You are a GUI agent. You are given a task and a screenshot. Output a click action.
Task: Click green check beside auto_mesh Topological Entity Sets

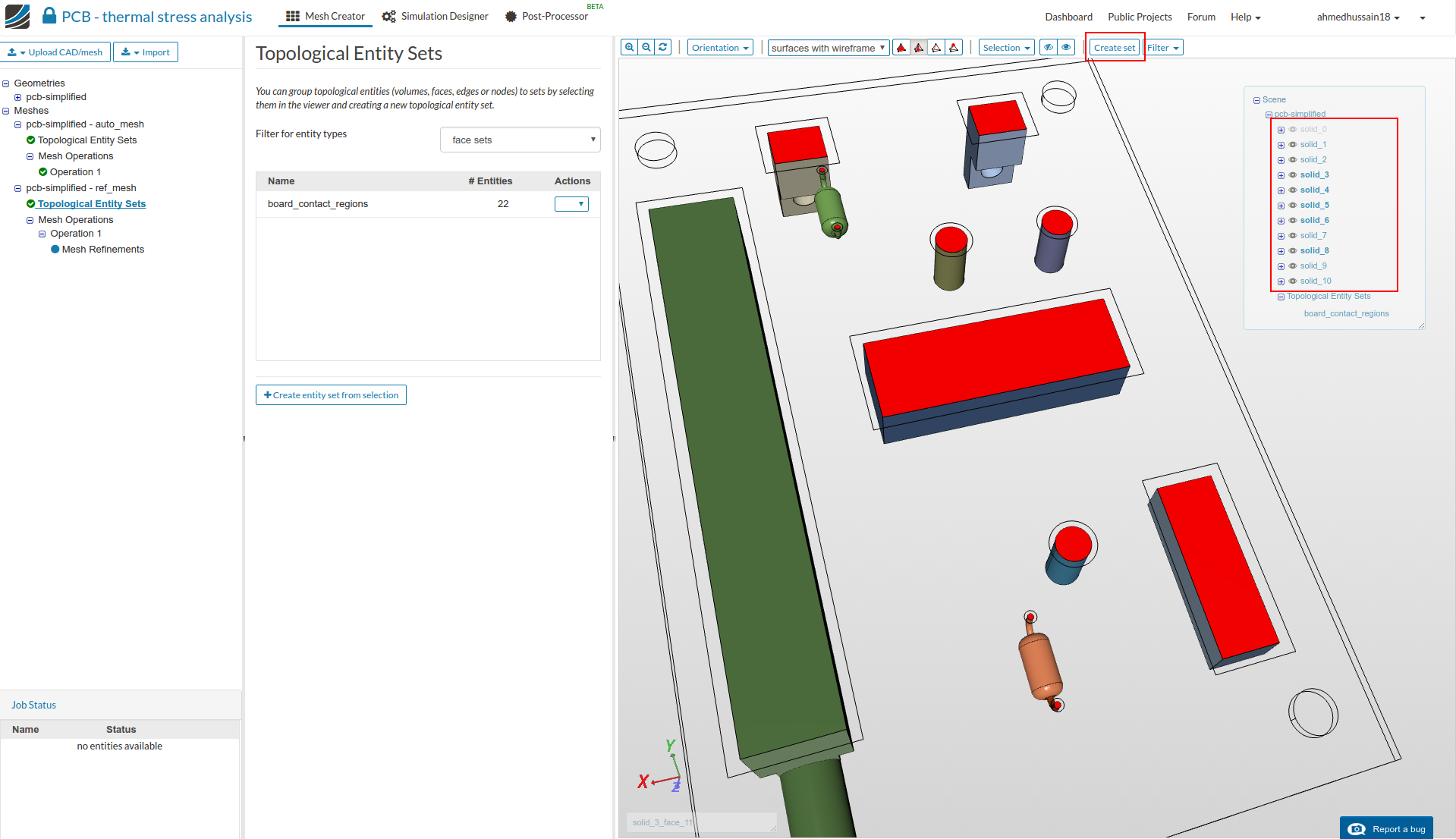[x=30, y=140]
